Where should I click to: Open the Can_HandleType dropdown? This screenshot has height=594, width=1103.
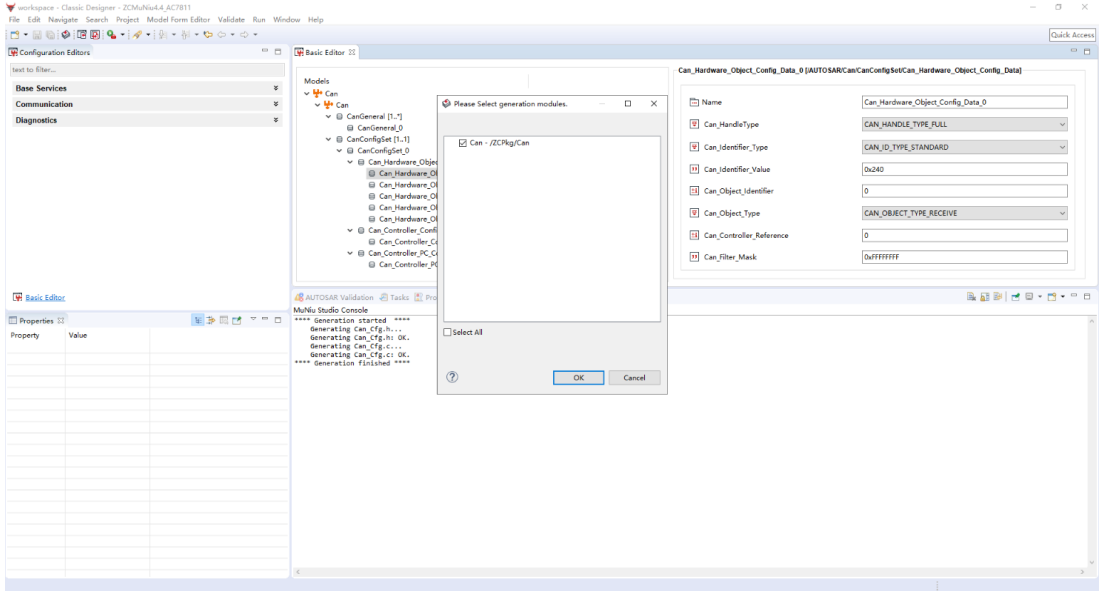(x=964, y=125)
